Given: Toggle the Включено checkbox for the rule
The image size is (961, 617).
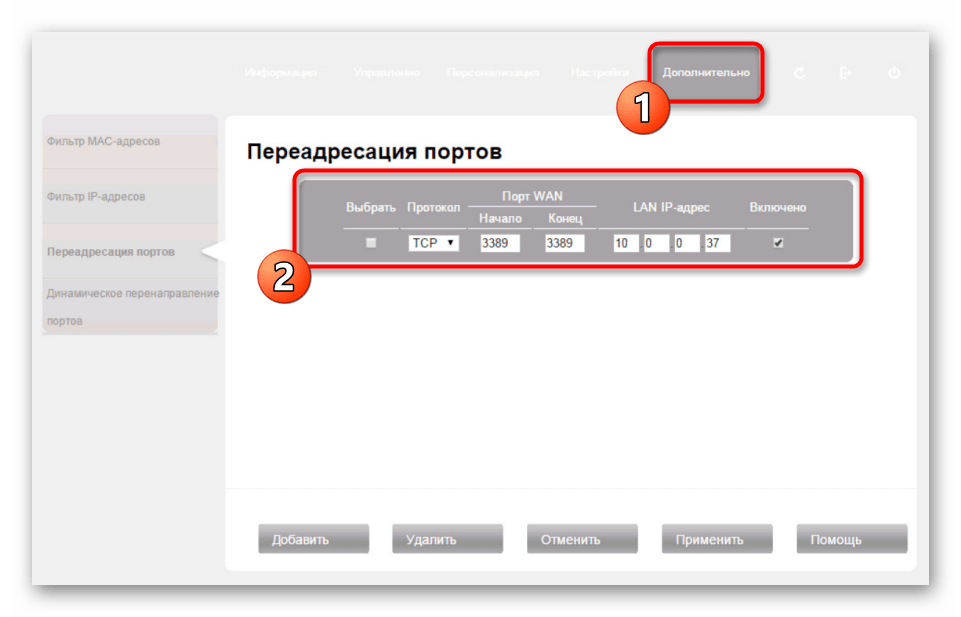Looking at the screenshot, I should tap(778, 243).
